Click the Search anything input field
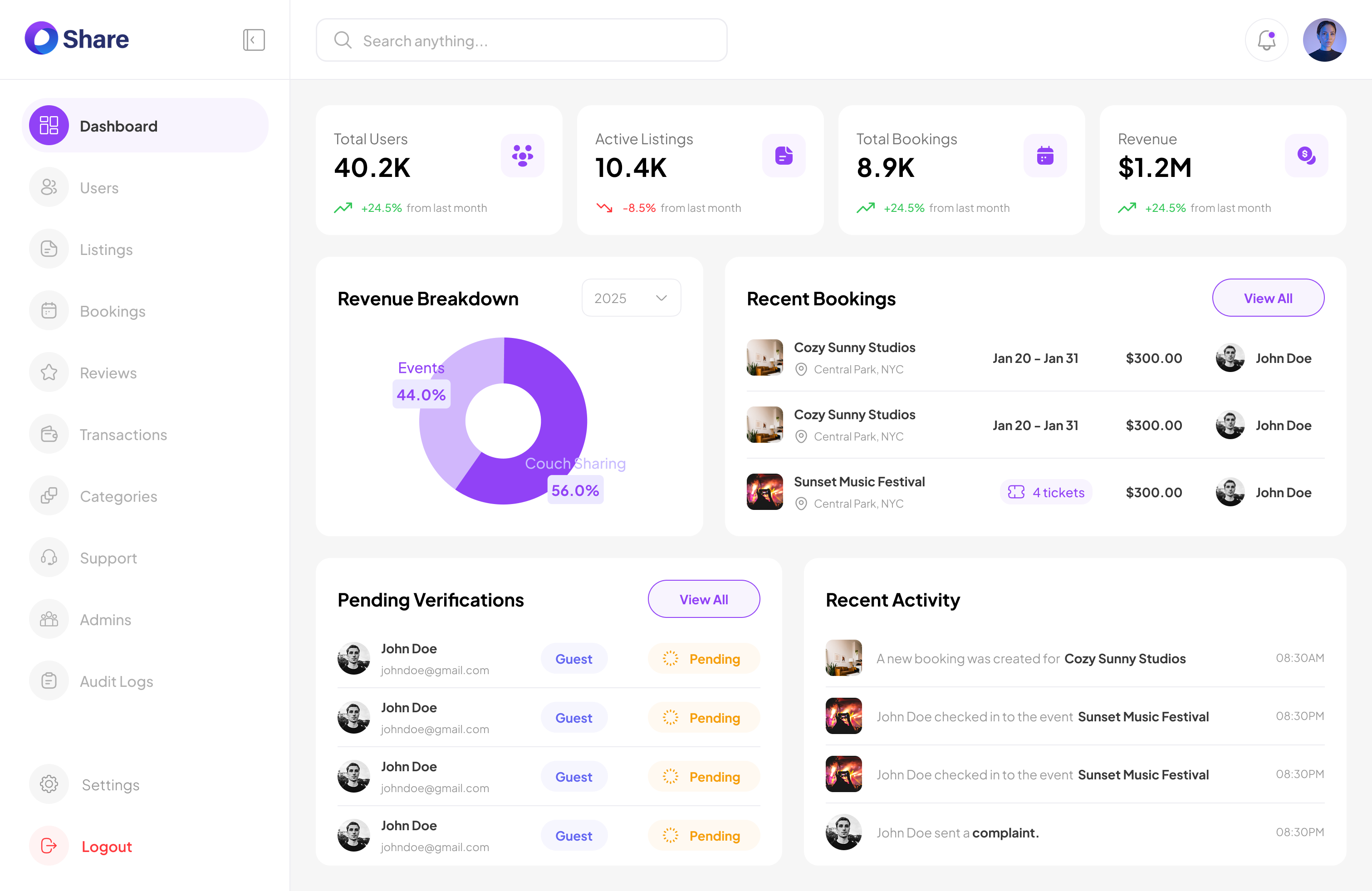Screen dimensions: 1372x891 coord(521,40)
